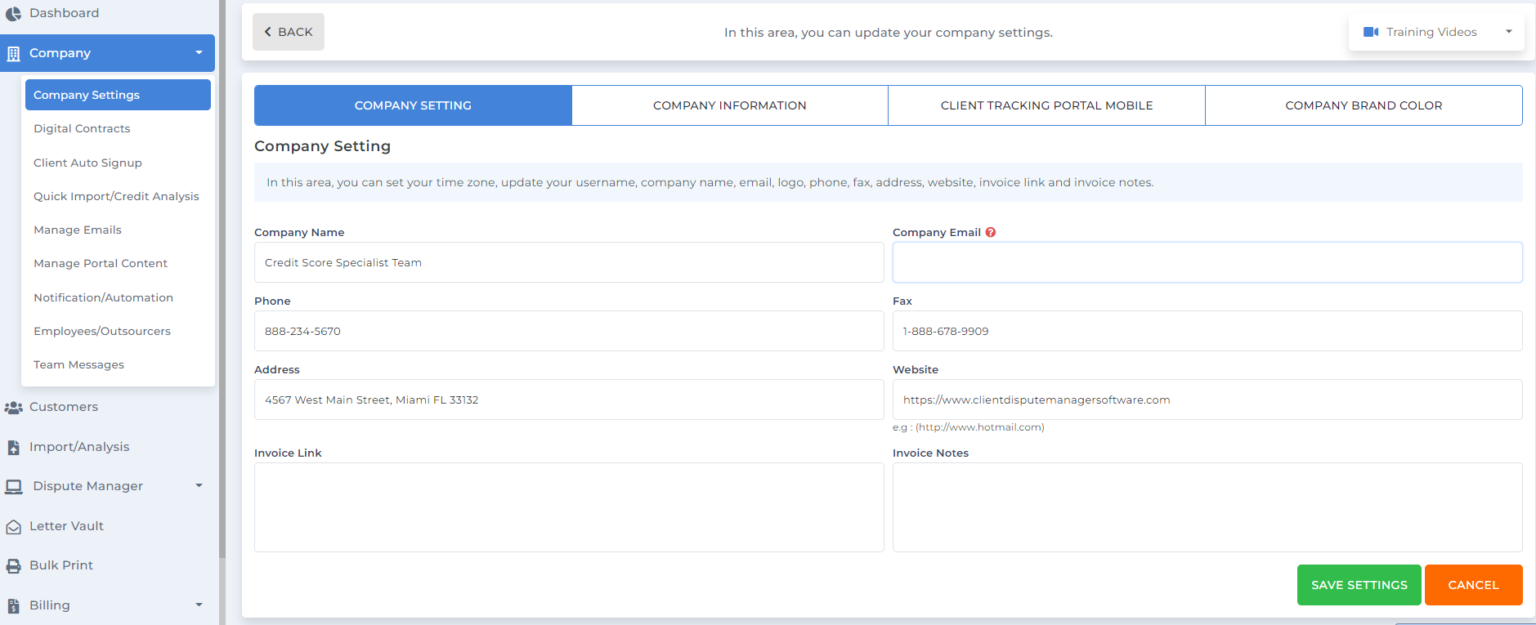Select the Company building icon in sidebar
Viewport: 1536px width, 625px height.
coord(14,52)
